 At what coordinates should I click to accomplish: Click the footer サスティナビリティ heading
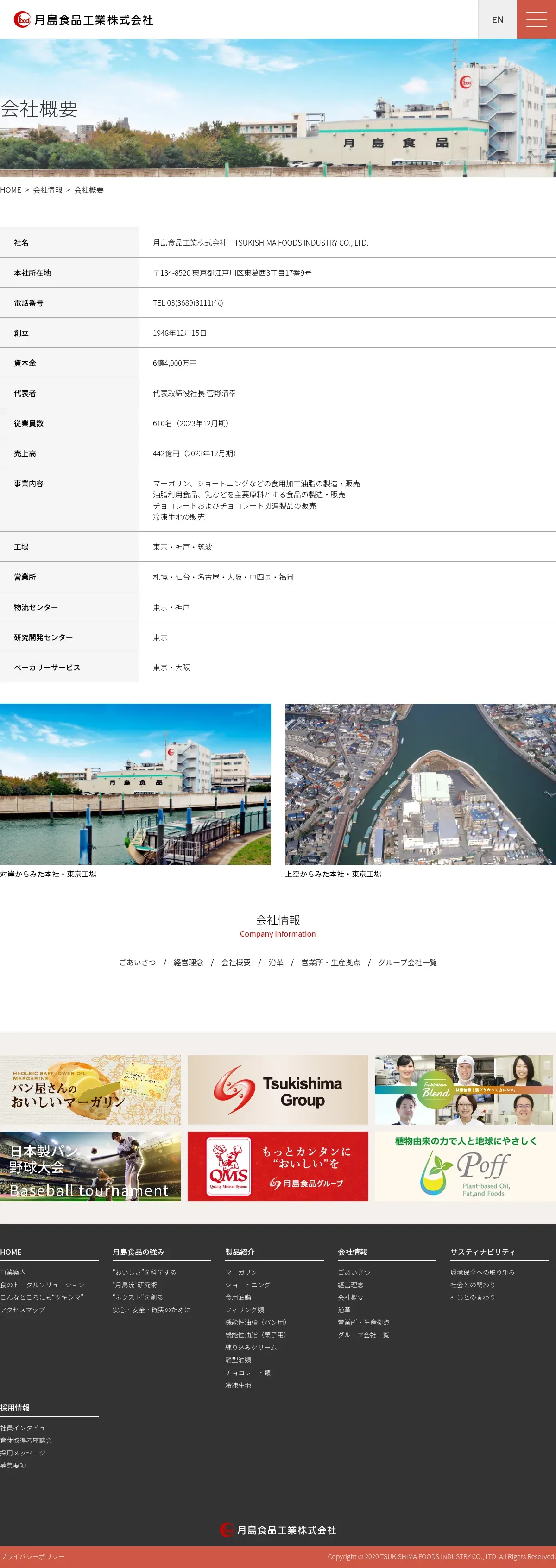point(483,1252)
